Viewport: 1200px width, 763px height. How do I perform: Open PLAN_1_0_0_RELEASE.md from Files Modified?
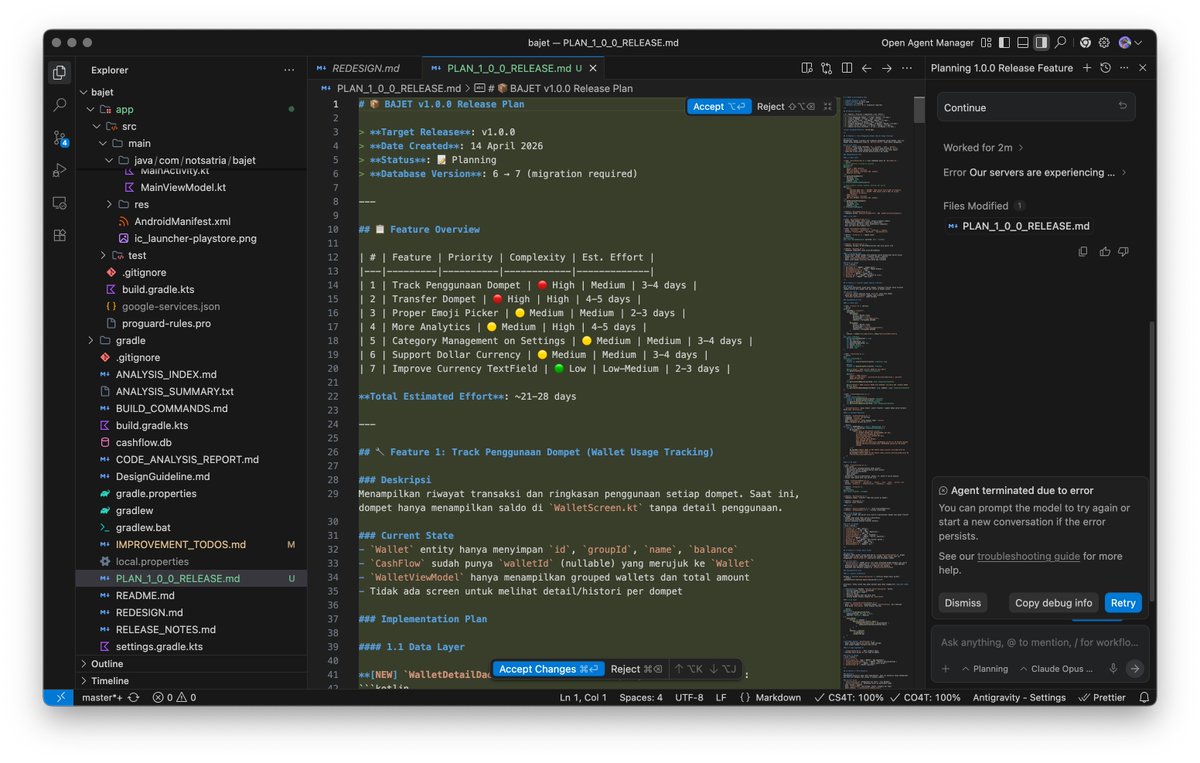pyautogui.click(x=1018, y=226)
